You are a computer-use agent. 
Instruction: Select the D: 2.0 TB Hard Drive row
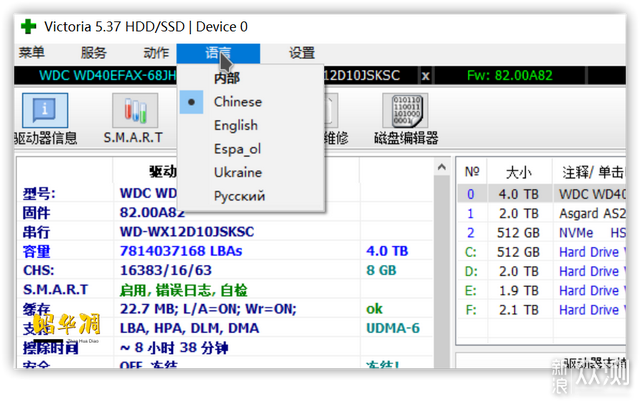point(542,271)
